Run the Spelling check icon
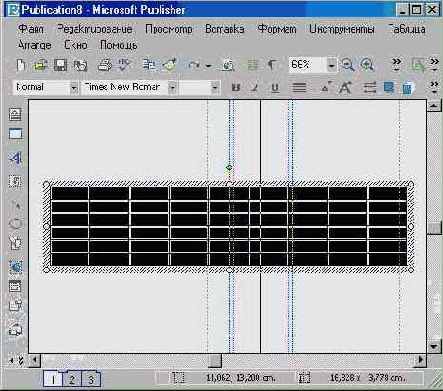443x391 pixels. click(x=124, y=65)
